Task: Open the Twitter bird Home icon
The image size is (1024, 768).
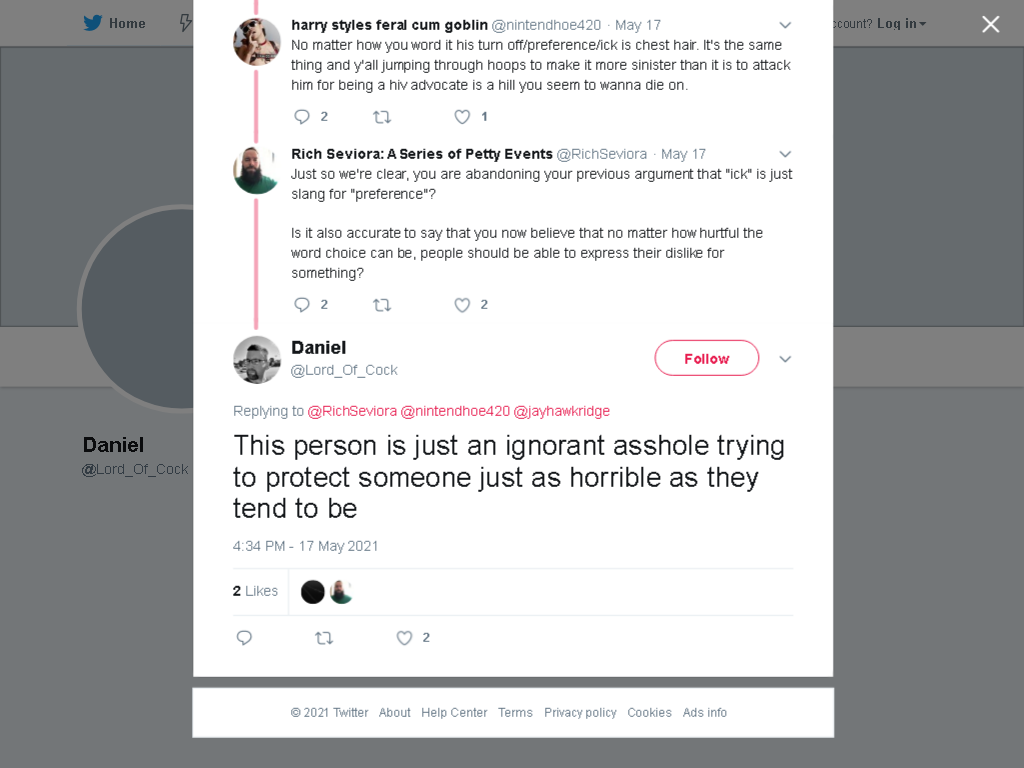Action: point(93,24)
